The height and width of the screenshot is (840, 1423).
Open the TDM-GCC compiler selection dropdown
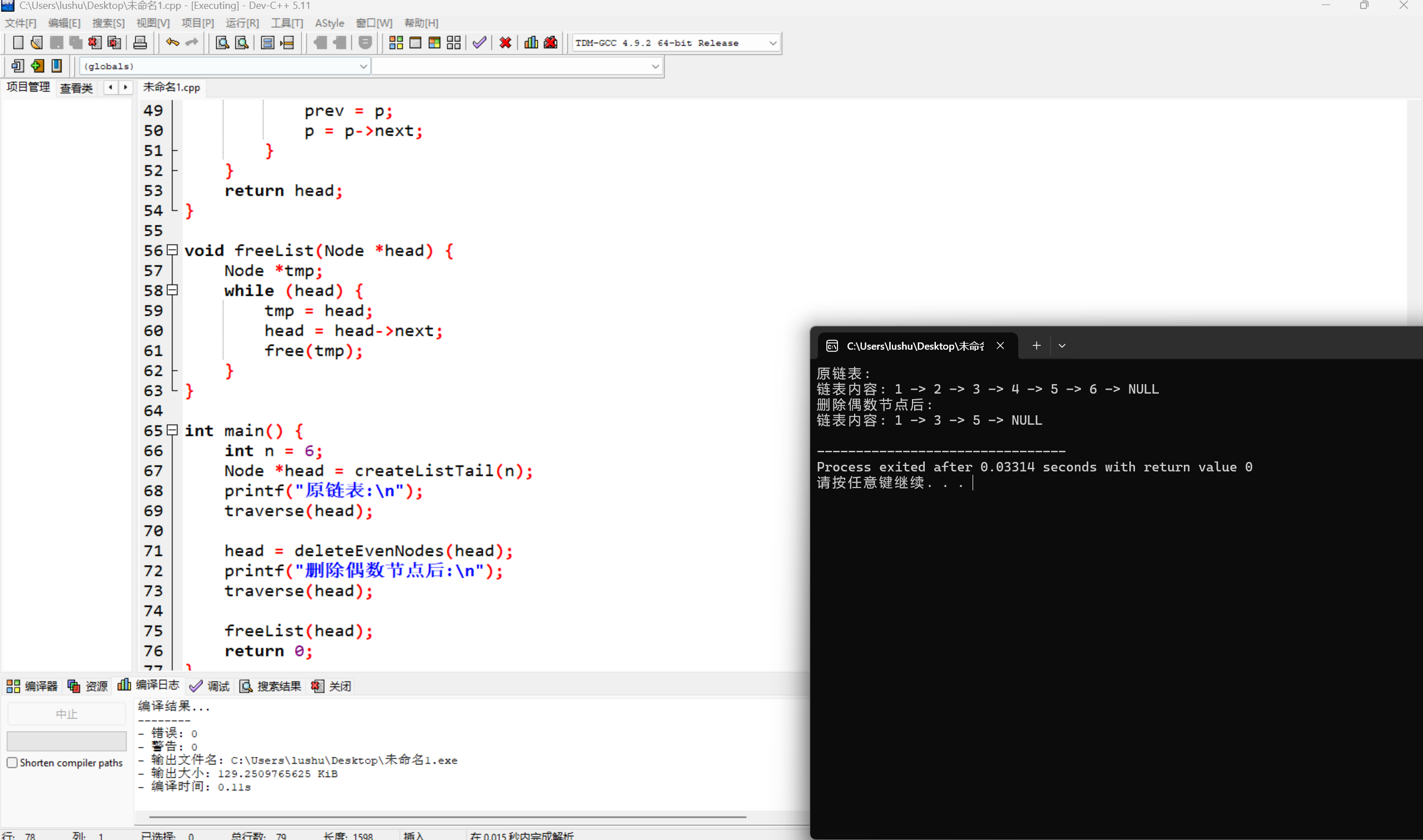click(x=772, y=43)
